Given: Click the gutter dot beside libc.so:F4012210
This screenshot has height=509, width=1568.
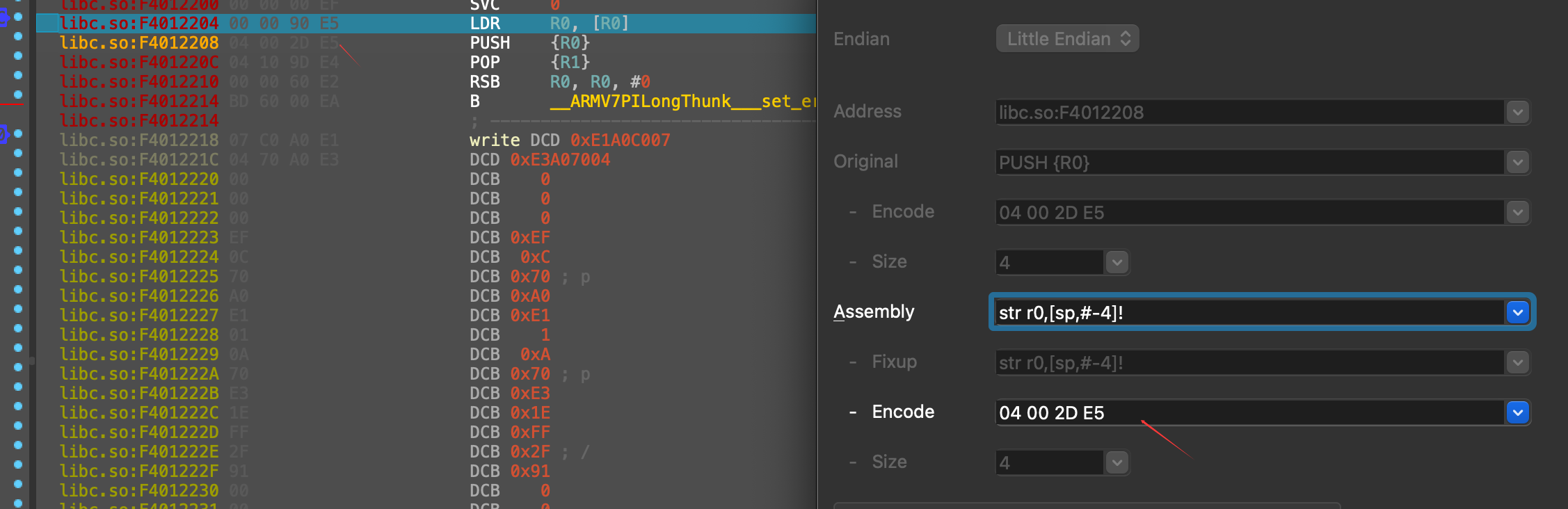Looking at the screenshot, I should (x=18, y=74).
